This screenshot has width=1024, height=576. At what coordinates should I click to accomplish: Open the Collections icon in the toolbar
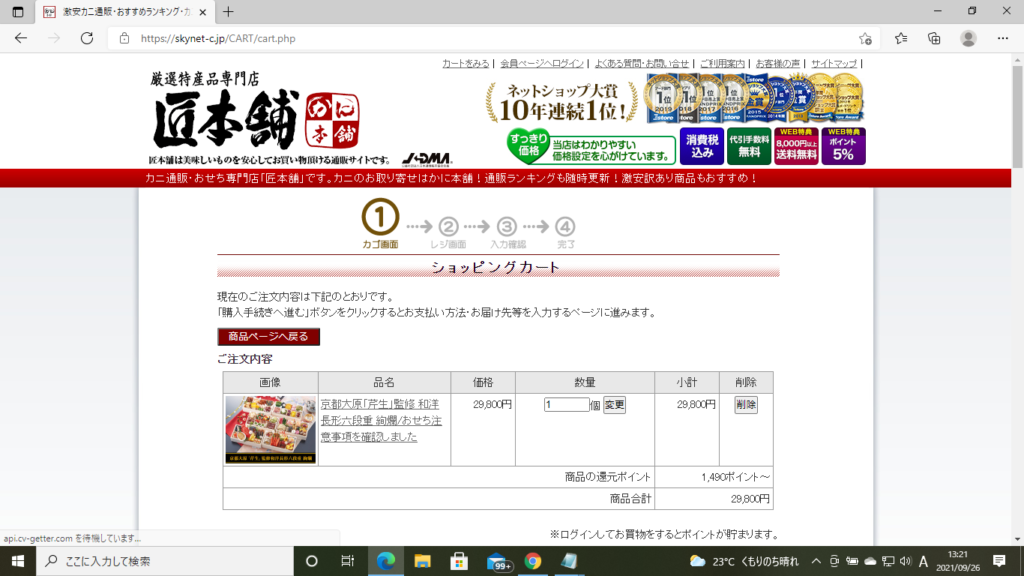pos(935,39)
